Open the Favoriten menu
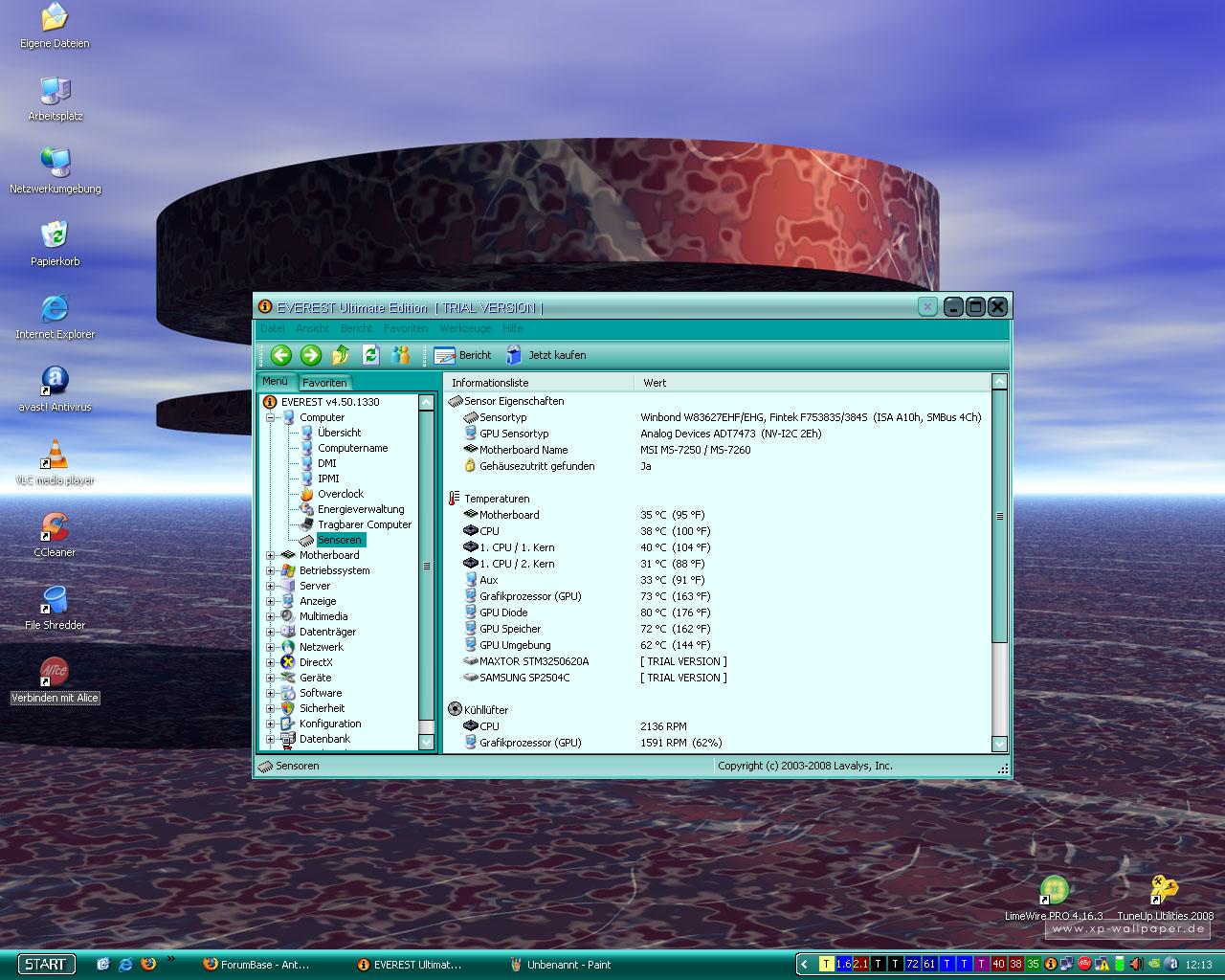This screenshot has height=980, width=1225. tap(406, 328)
